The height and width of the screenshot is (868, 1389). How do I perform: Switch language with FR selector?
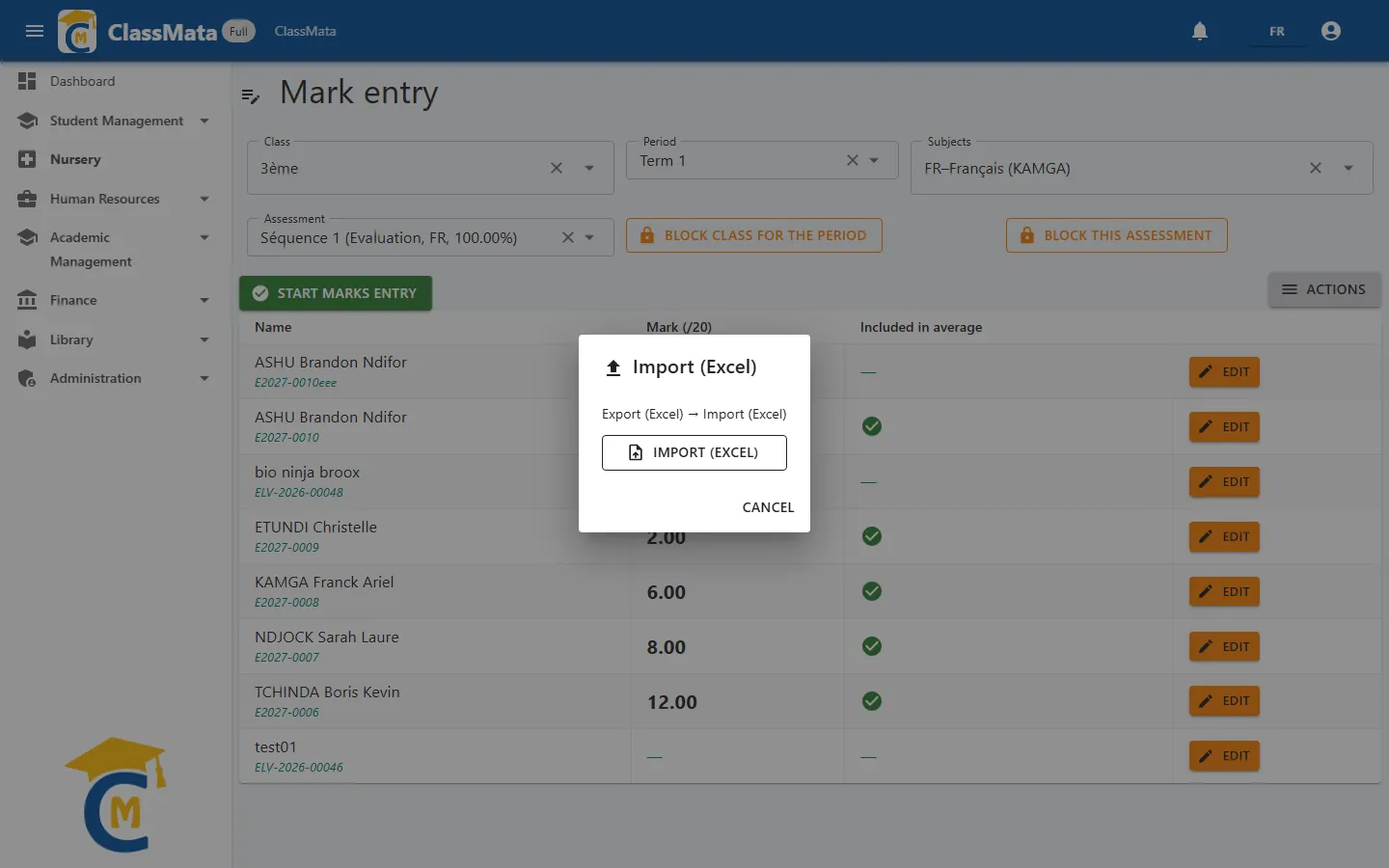click(1276, 32)
